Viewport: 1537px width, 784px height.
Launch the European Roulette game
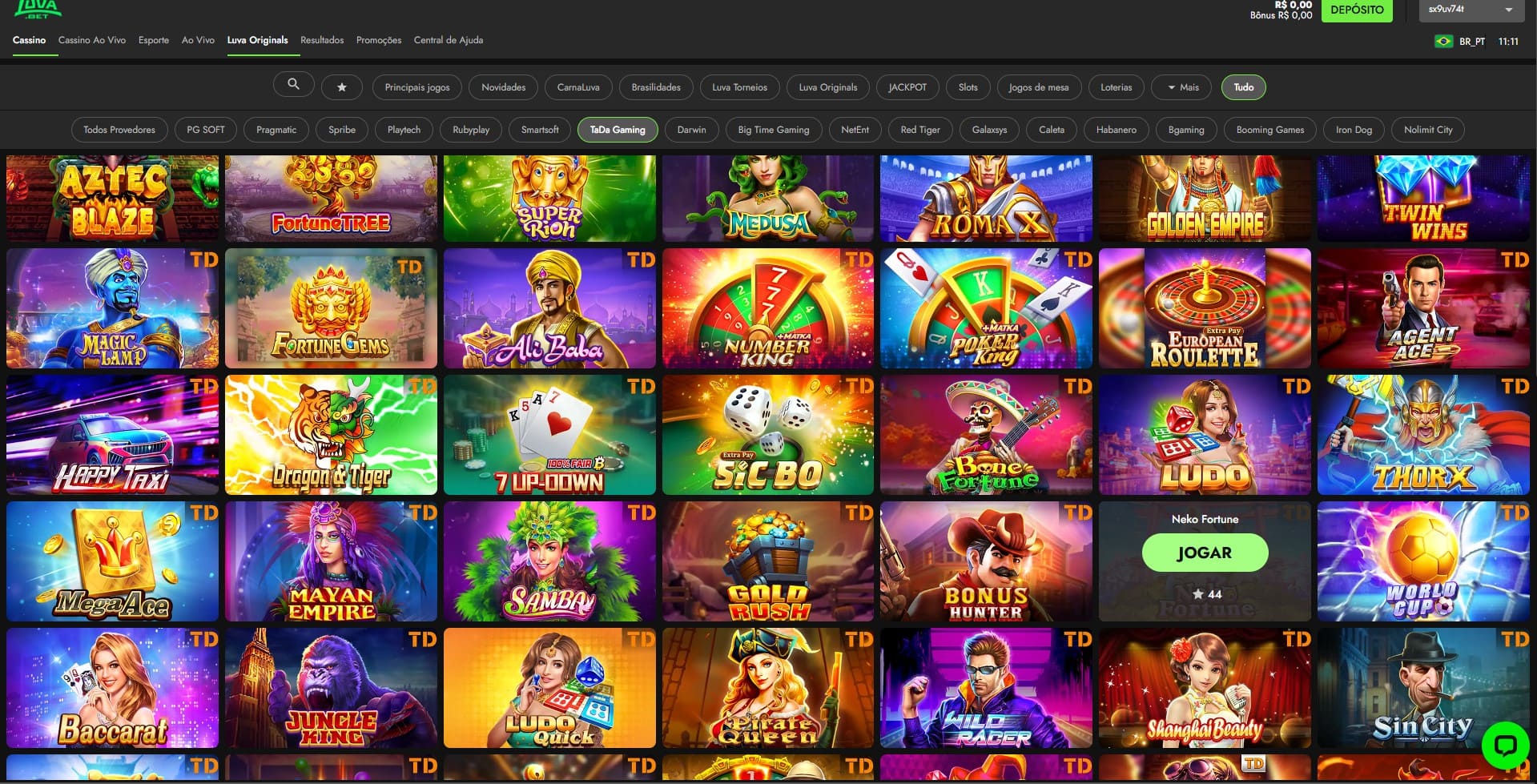click(1205, 308)
